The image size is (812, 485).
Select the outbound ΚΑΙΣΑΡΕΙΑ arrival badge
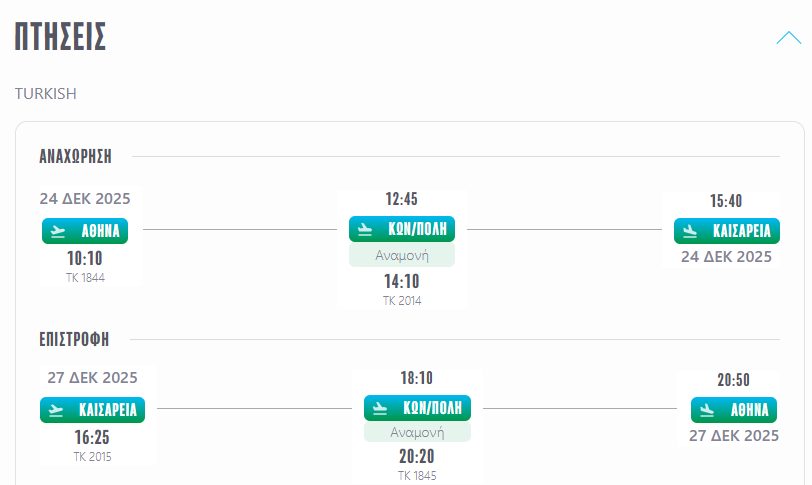coord(726,231)
